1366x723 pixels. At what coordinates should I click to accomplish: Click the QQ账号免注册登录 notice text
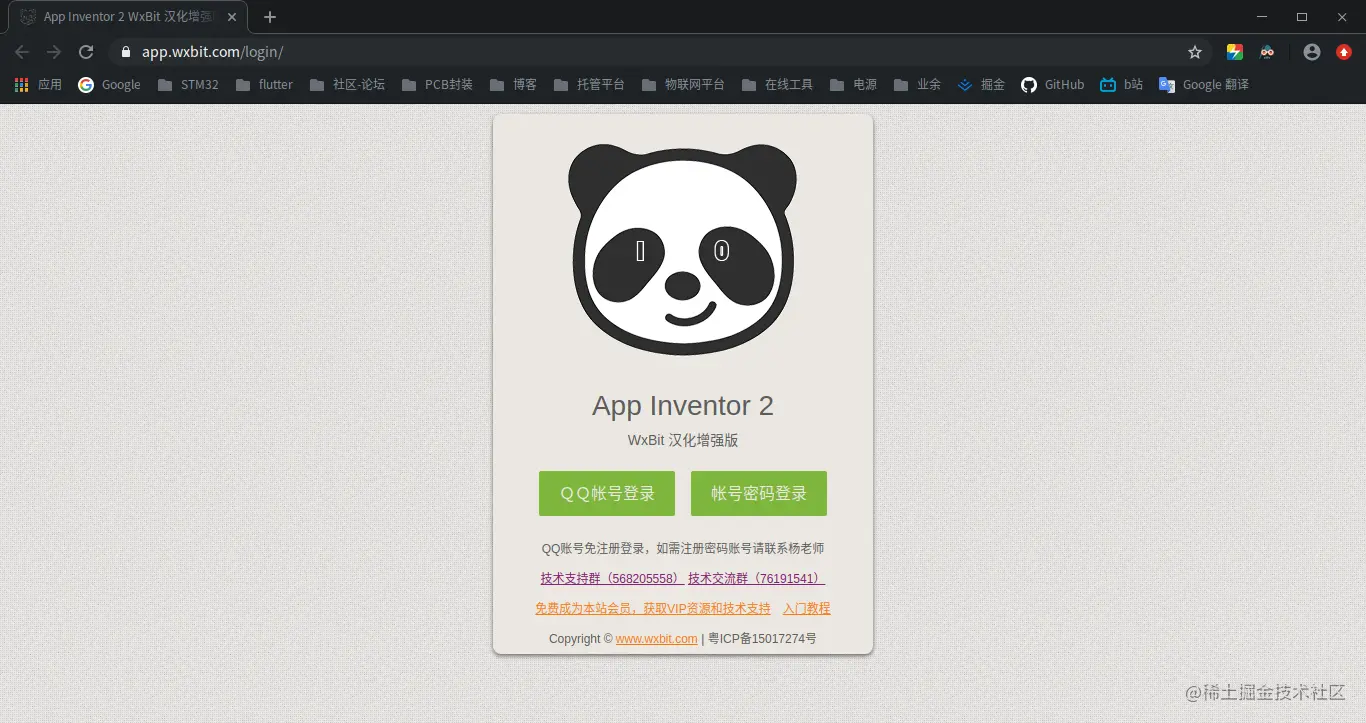683,549
